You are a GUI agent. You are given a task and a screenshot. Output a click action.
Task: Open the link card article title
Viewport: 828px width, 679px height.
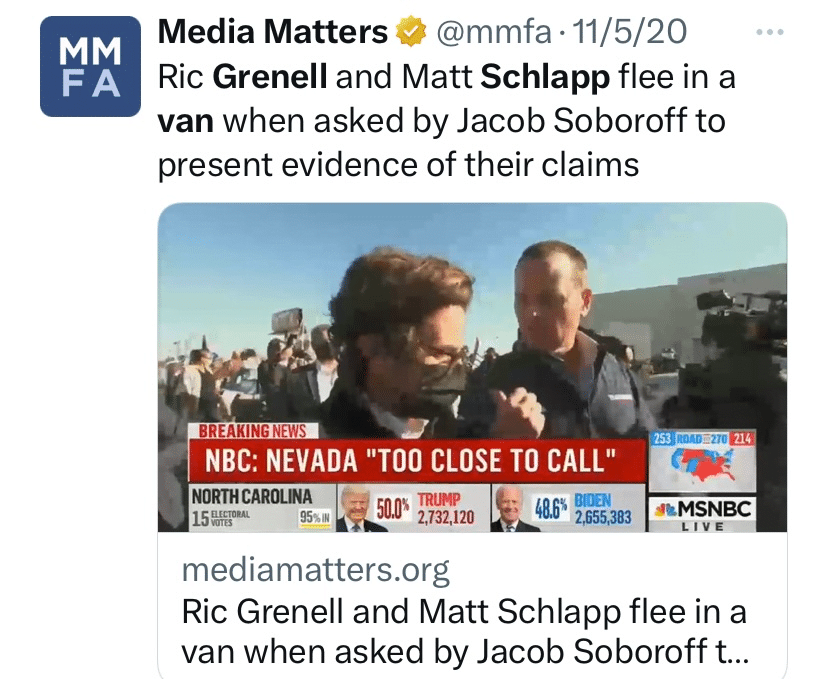click(x=464, y=632)
